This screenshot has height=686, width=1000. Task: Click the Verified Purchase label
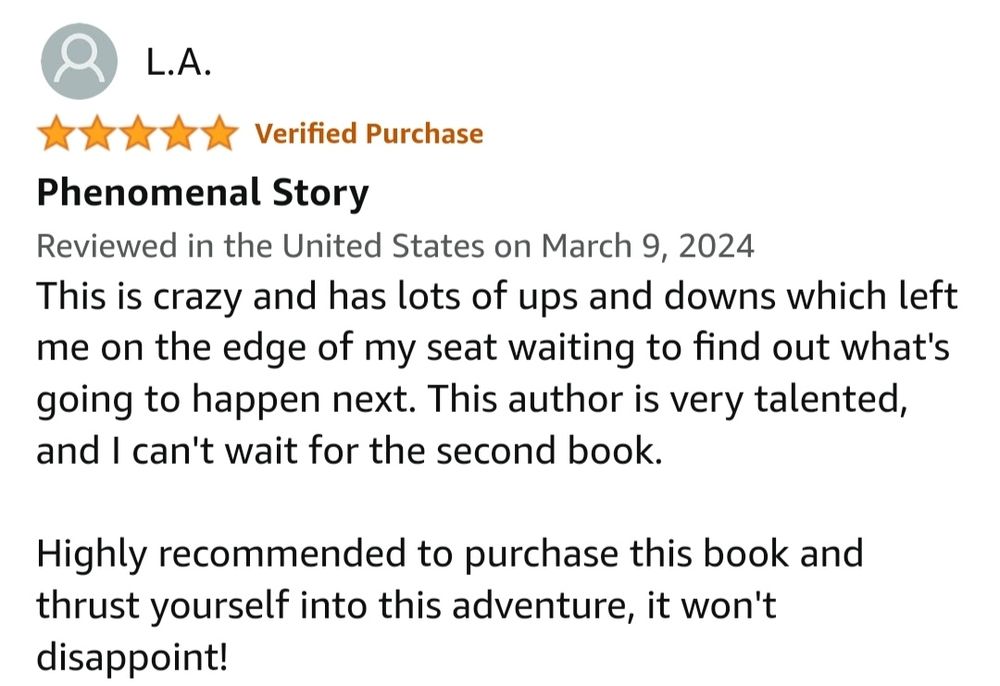pyautogui.click(x=369, y=133)
